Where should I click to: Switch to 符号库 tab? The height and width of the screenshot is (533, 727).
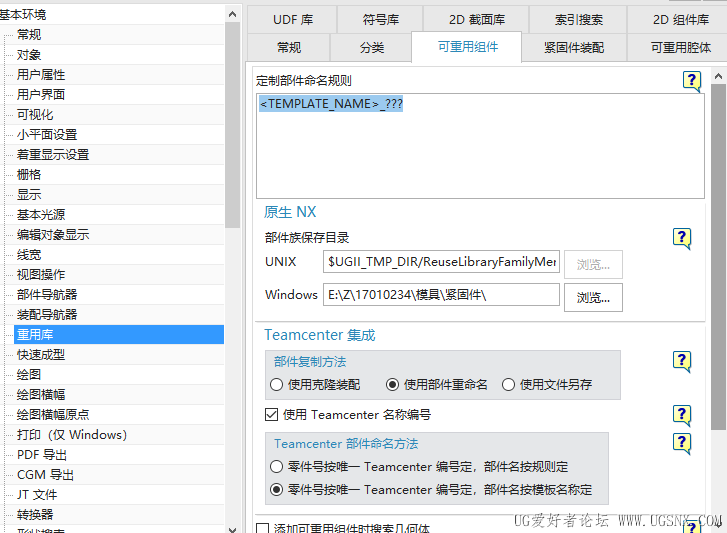(x=380, y=19)
